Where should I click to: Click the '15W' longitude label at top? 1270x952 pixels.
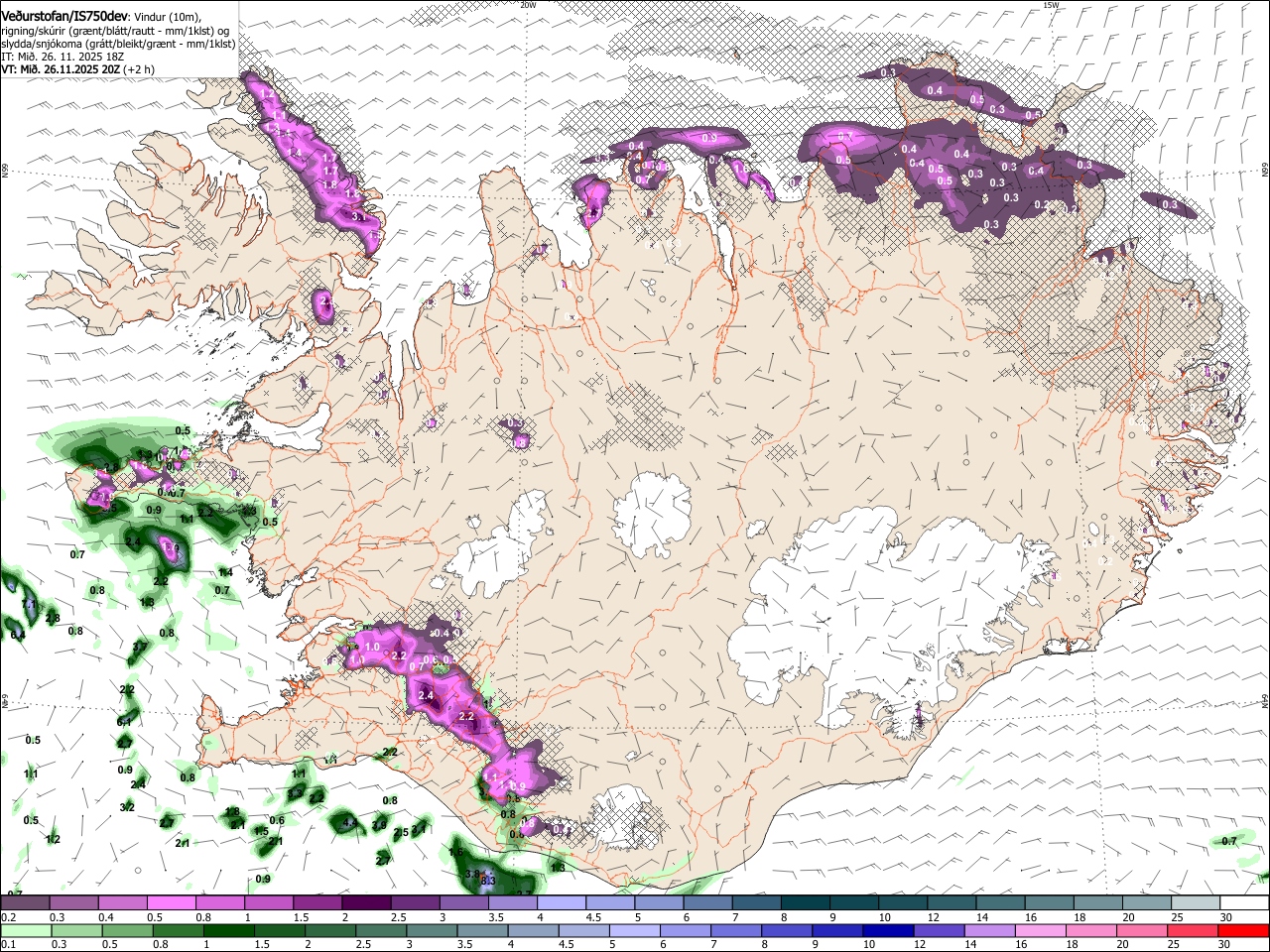point(1051,5)
